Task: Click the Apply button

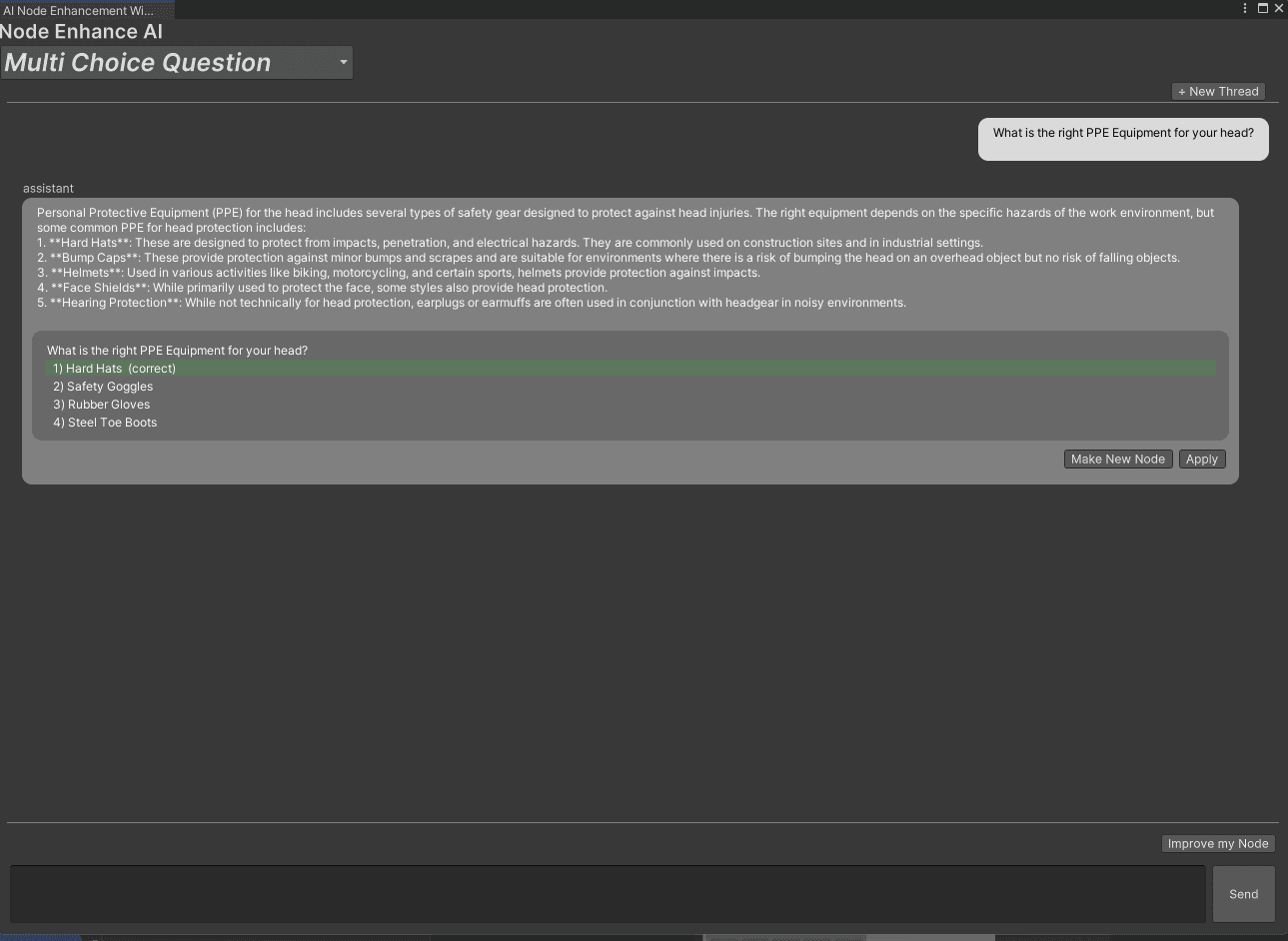Action: pyautogui.click(x=1201, y=459)
